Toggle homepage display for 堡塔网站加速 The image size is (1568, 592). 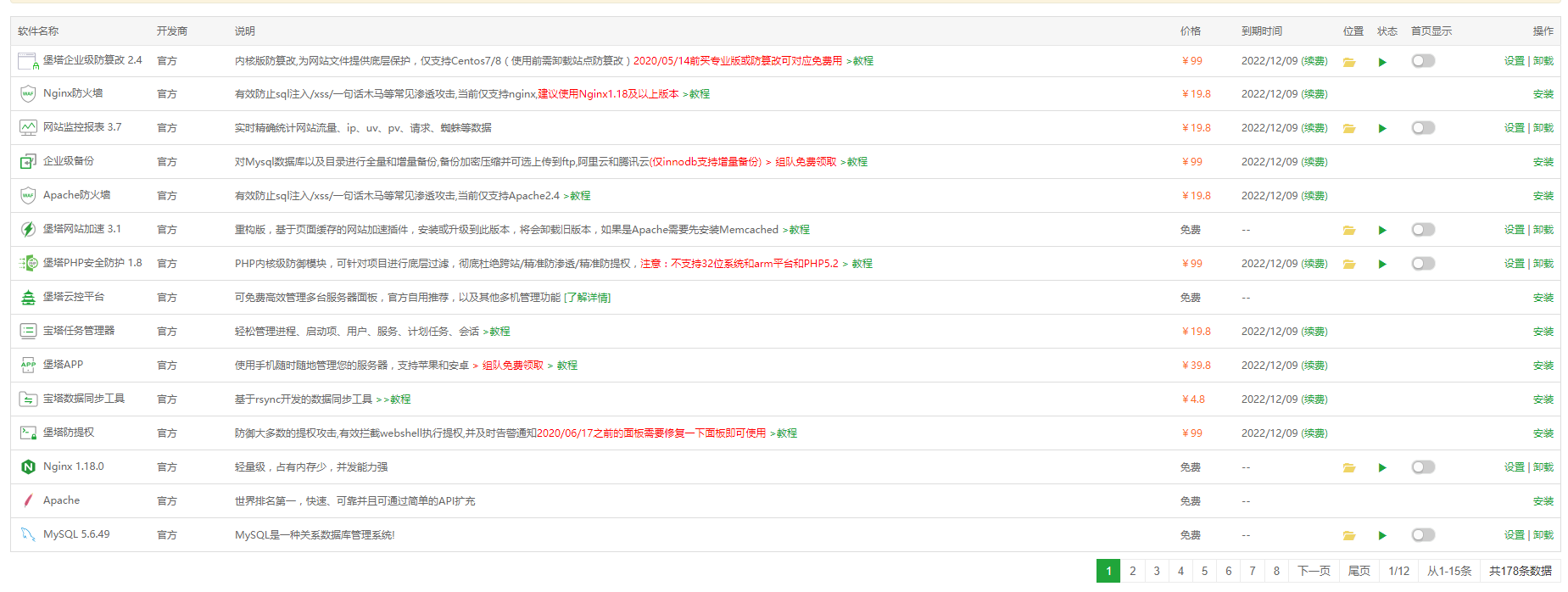tap(1423, 230)
